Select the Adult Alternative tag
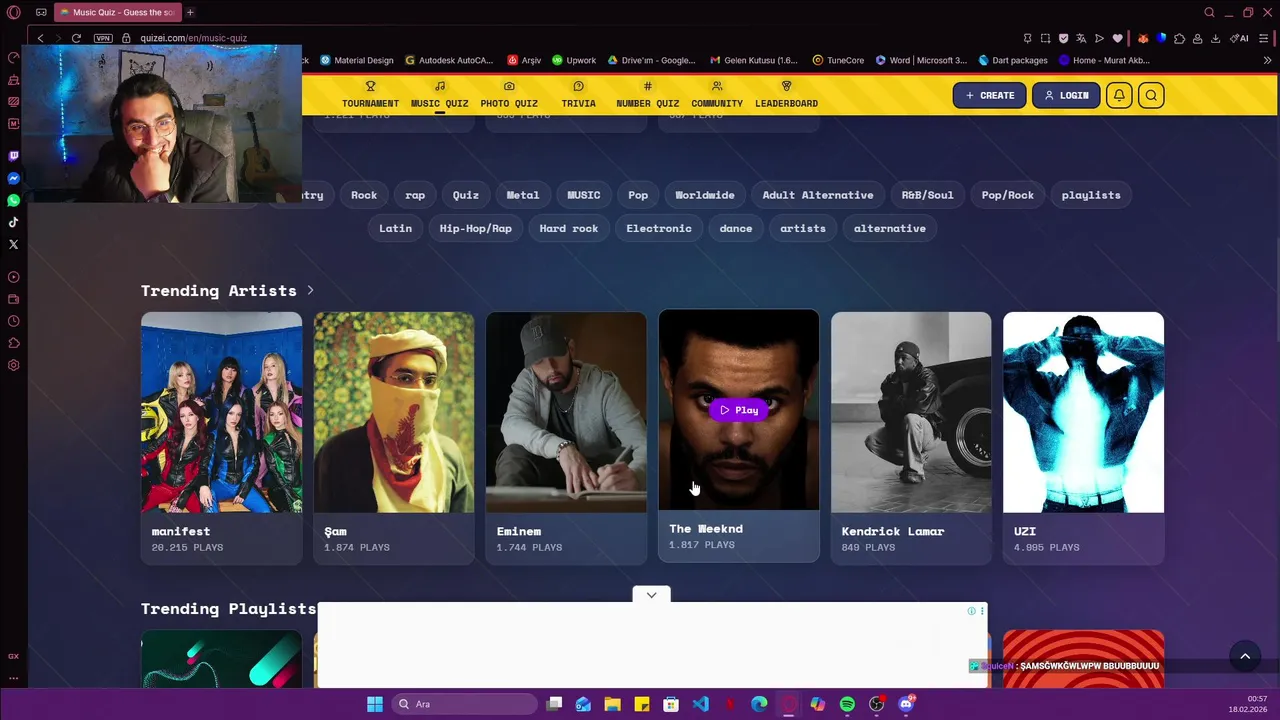This screenshot has width=1280, height=720. coord(818,195)
